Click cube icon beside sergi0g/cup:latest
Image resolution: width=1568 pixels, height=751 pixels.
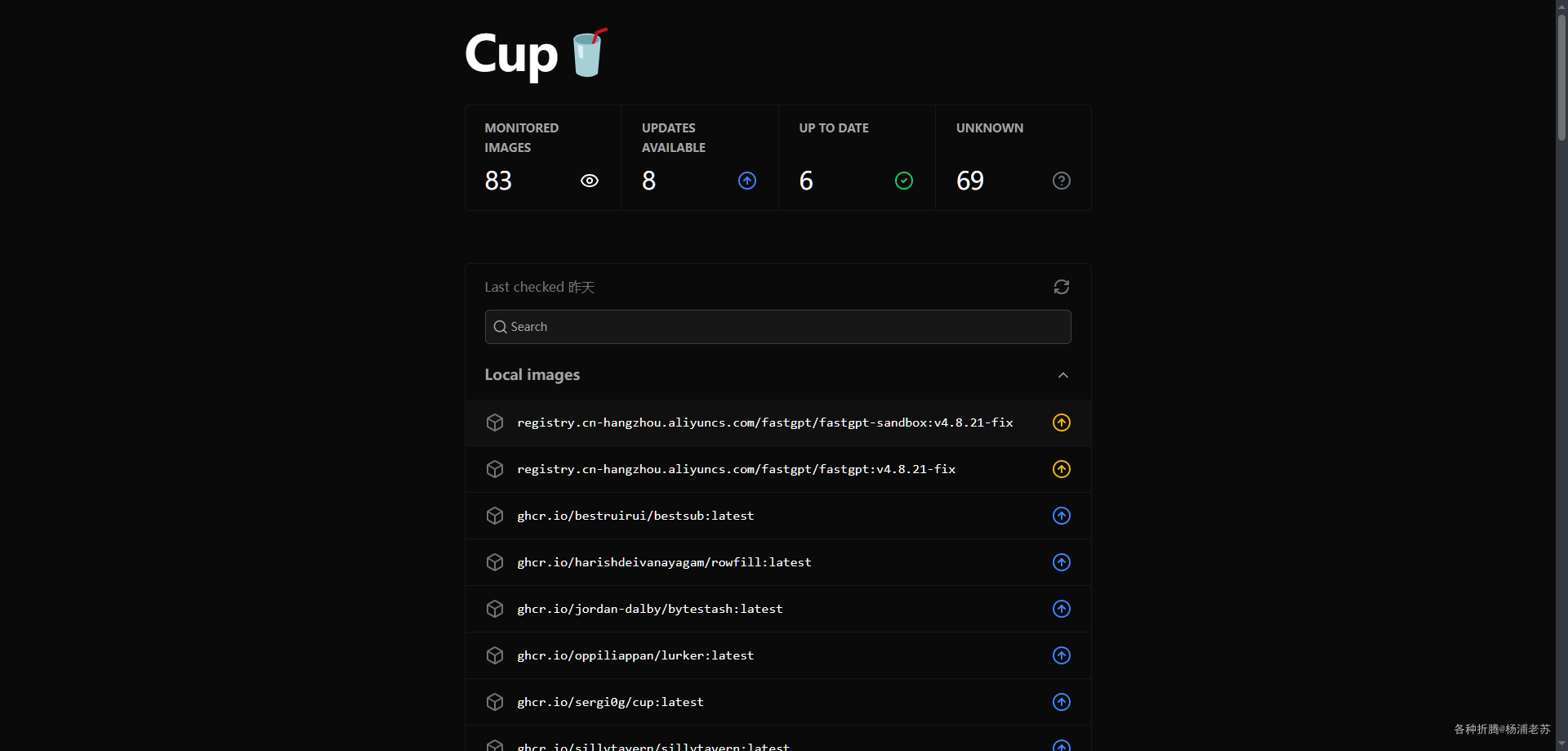coord(495,702)
